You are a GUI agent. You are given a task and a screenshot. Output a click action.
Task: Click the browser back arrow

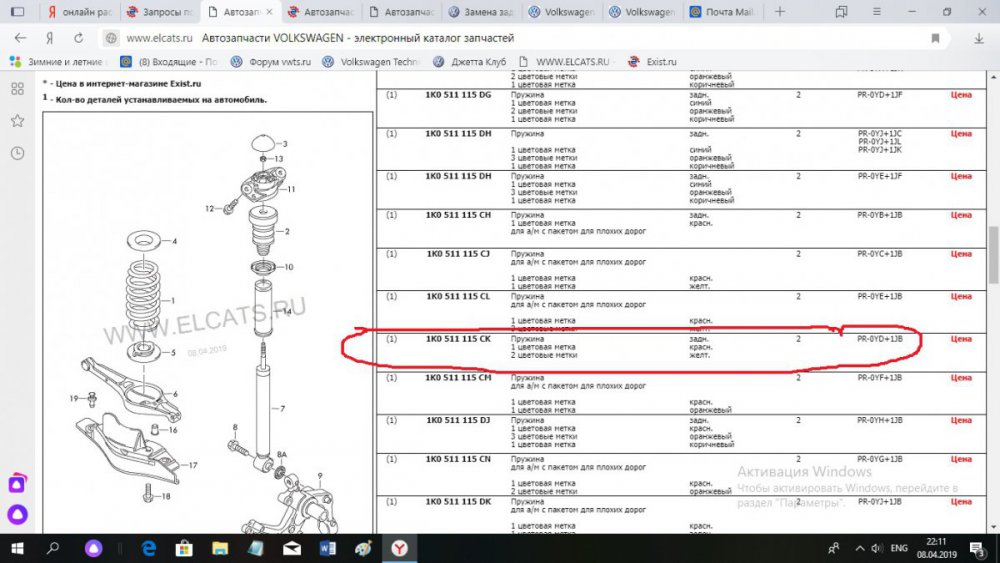coord(18,38)
